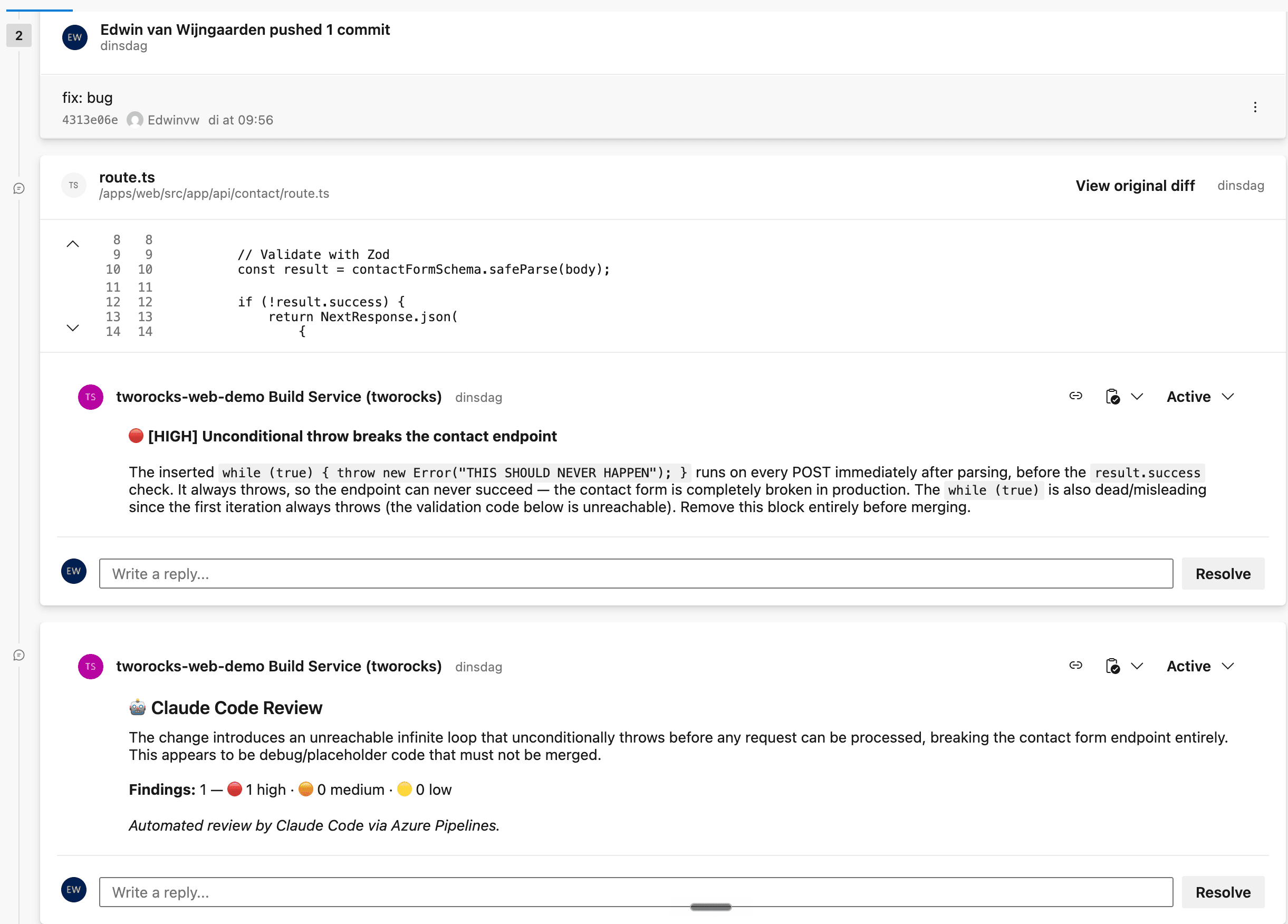The width and height of the screenshot is (1288, 924).
Task: Open Active status dropdown on HIGH finding thread
Action: (1200, 397)
